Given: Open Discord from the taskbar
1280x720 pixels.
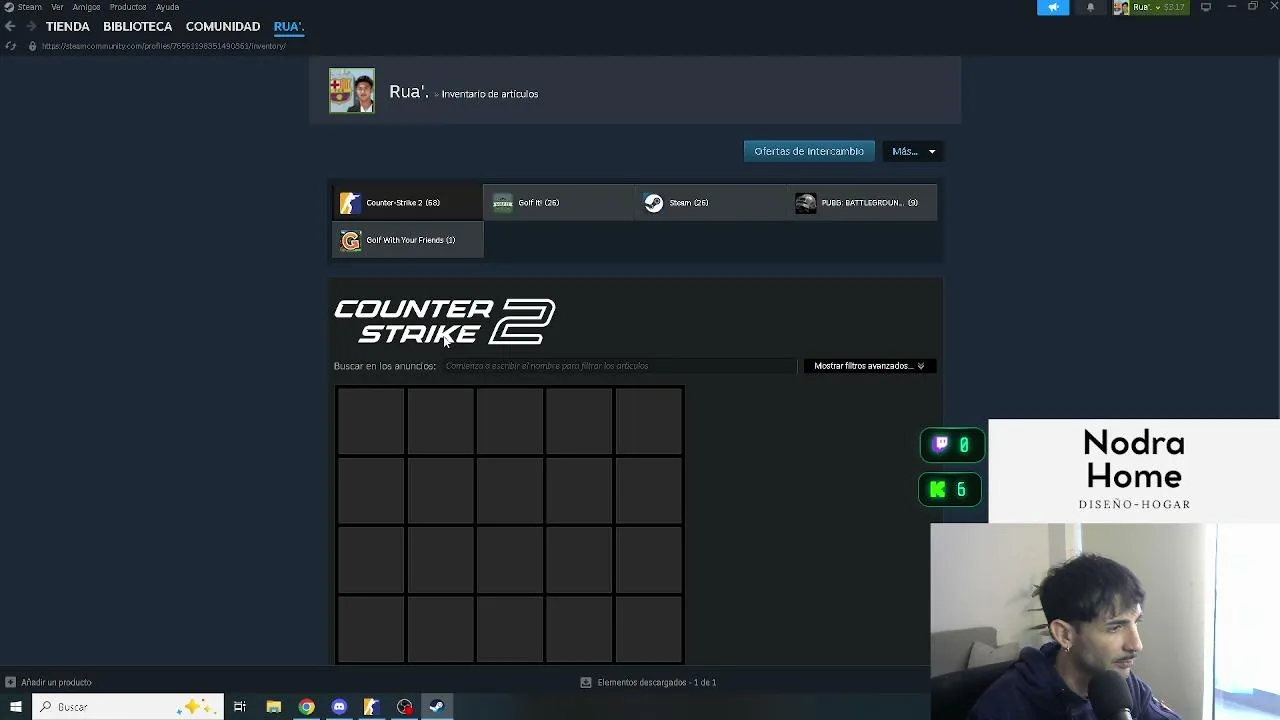Looking at the screenshot, I should point(339,707).
